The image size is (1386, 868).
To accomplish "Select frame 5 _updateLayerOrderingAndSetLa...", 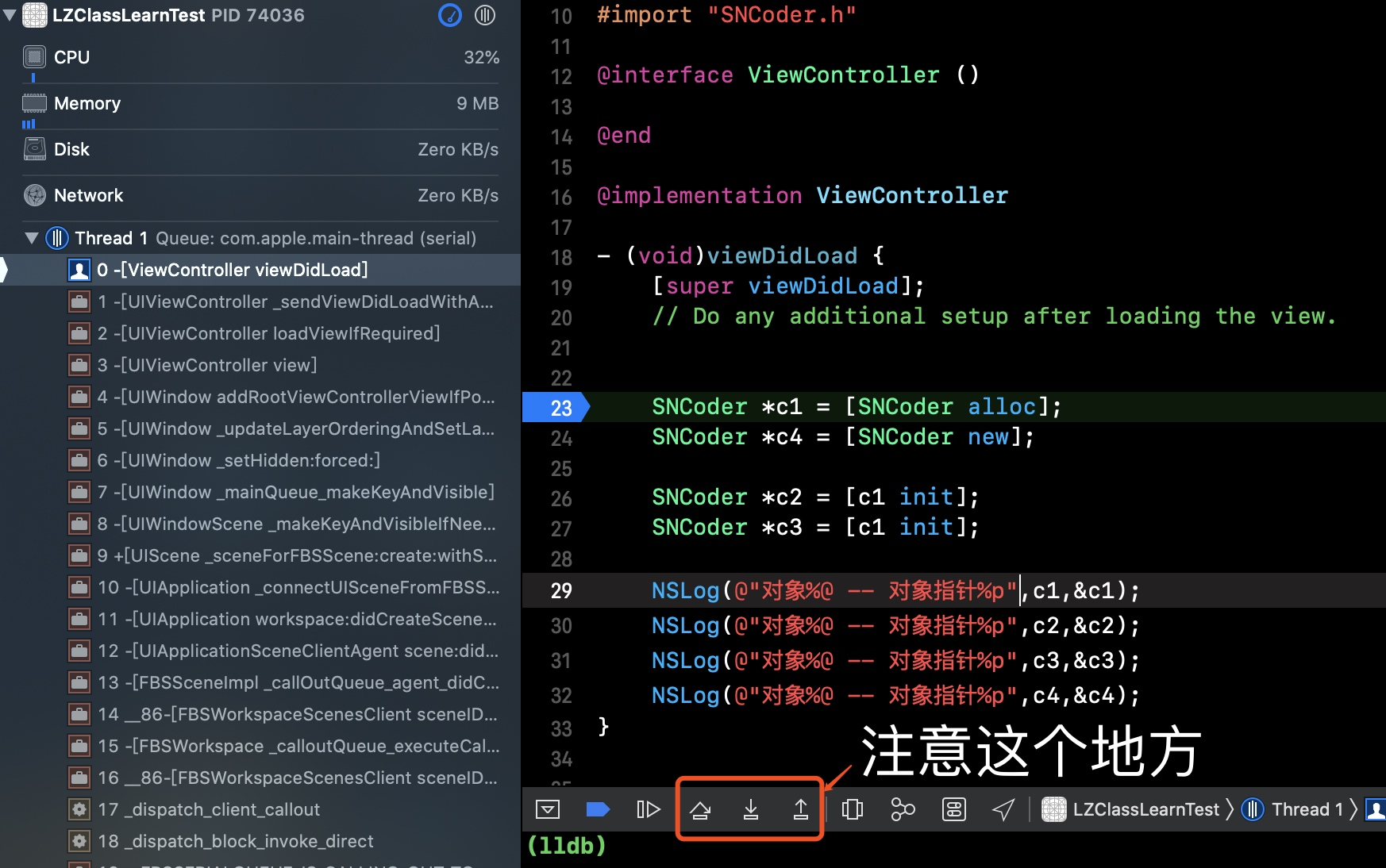I will click(x=260, y=428).
